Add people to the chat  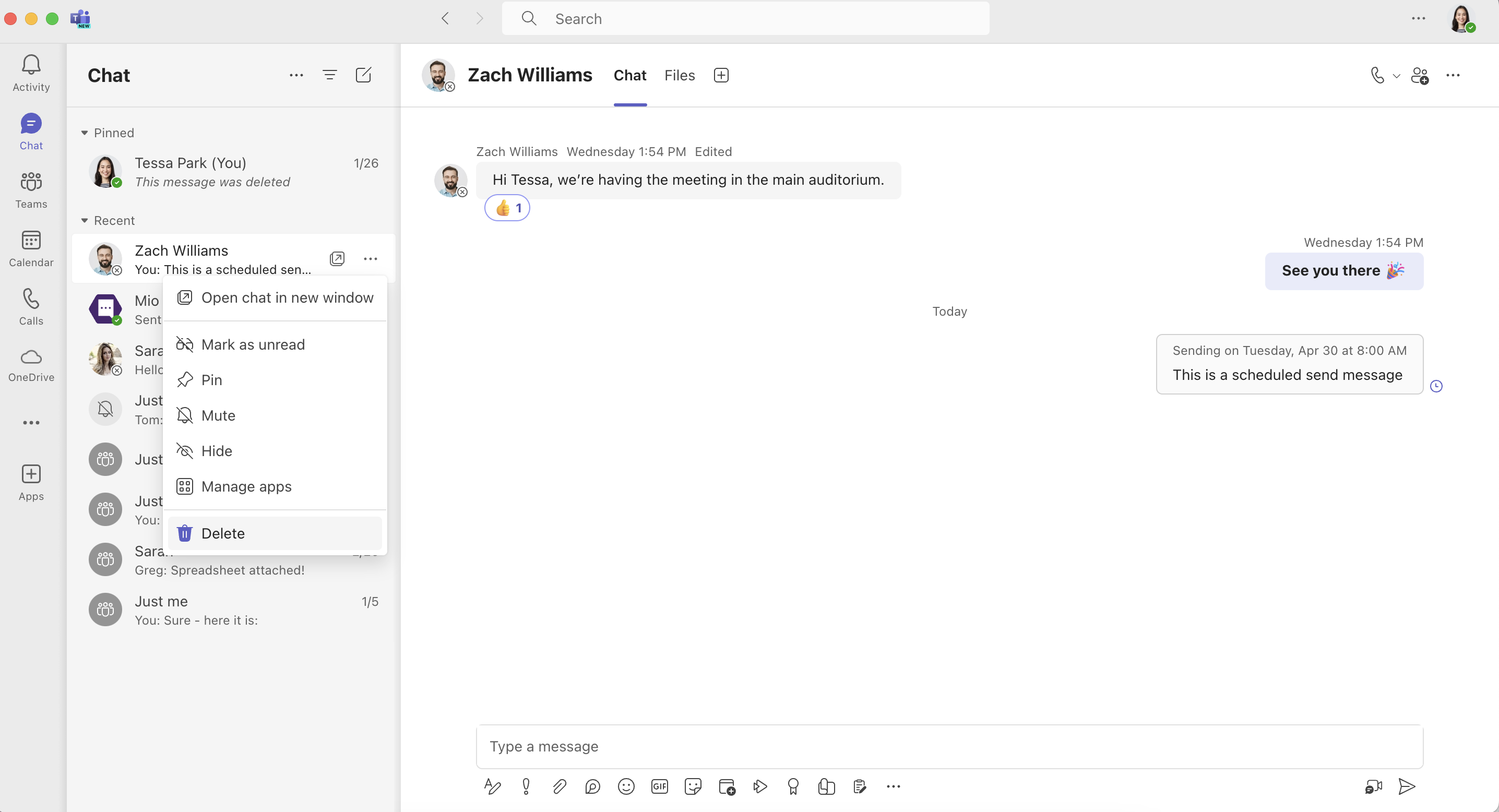[1420, 76]
